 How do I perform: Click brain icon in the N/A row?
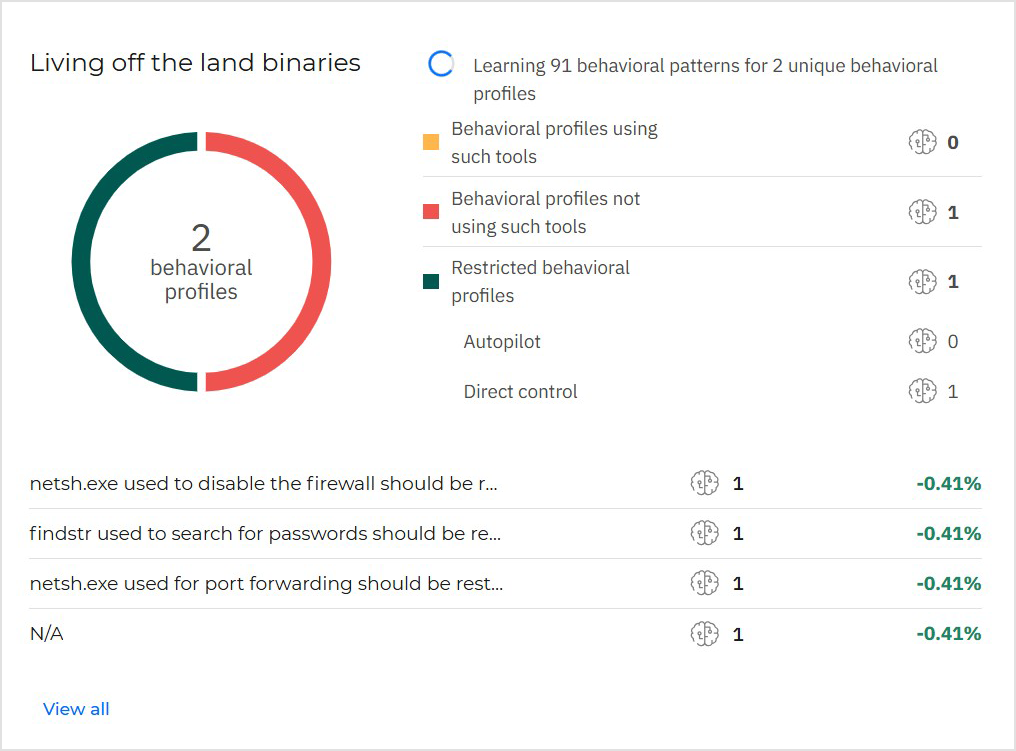tap(705, 633)
